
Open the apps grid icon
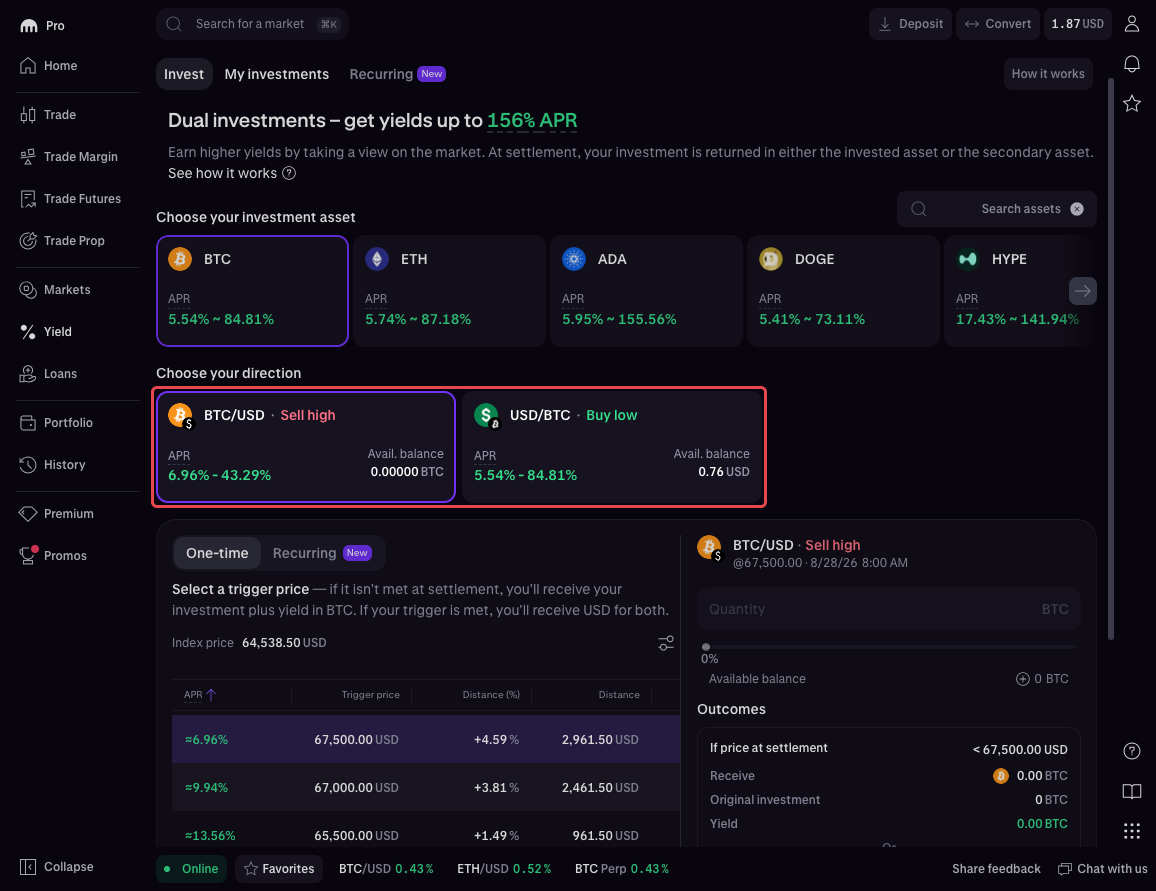(x=1132, y=831)
